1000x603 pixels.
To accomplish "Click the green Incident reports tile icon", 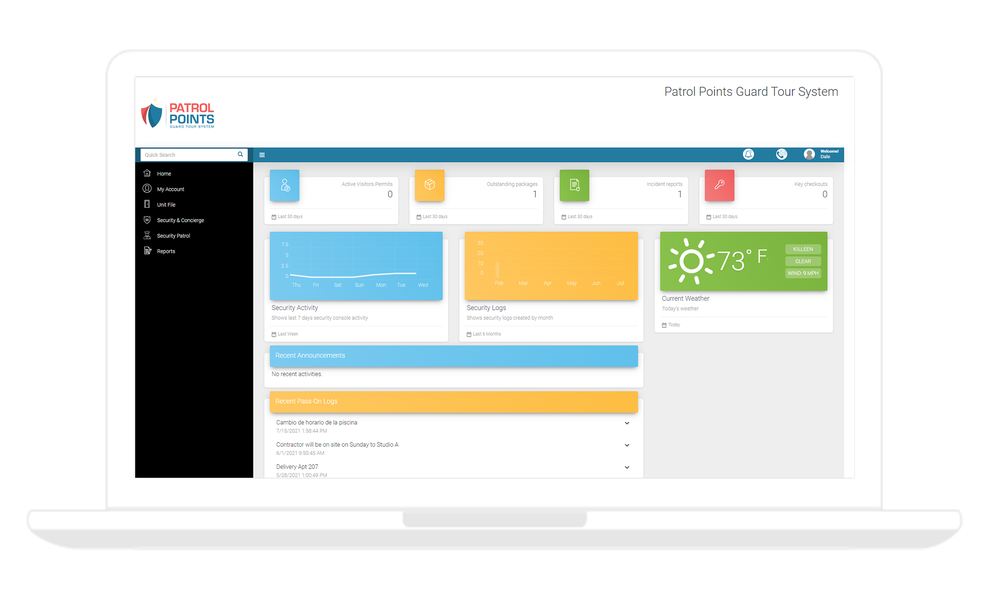I will pos(574,185).
